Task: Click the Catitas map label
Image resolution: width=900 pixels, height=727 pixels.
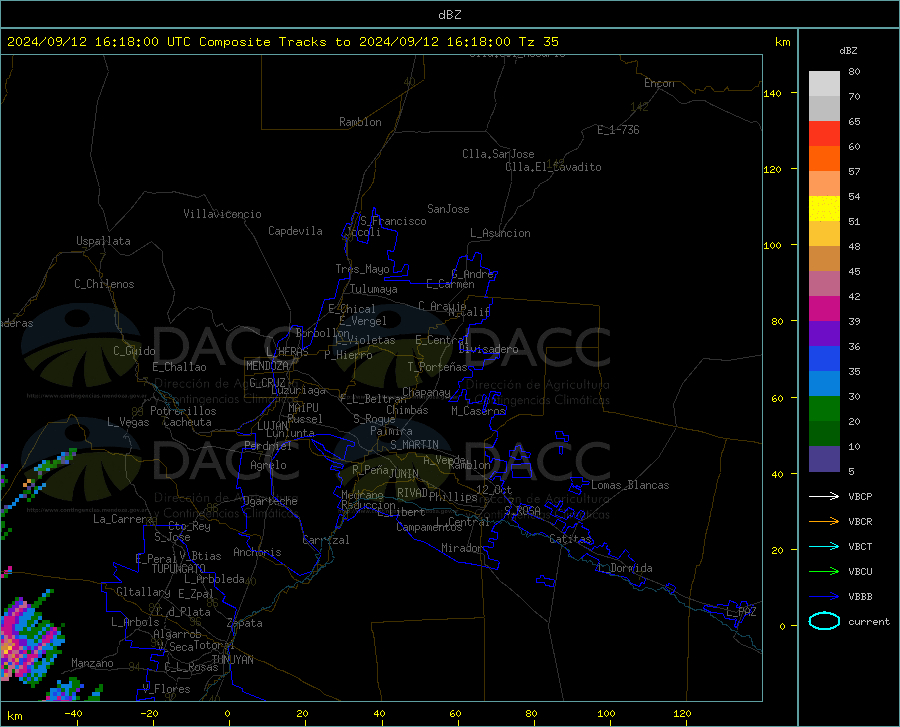Action: coord(570,539)
